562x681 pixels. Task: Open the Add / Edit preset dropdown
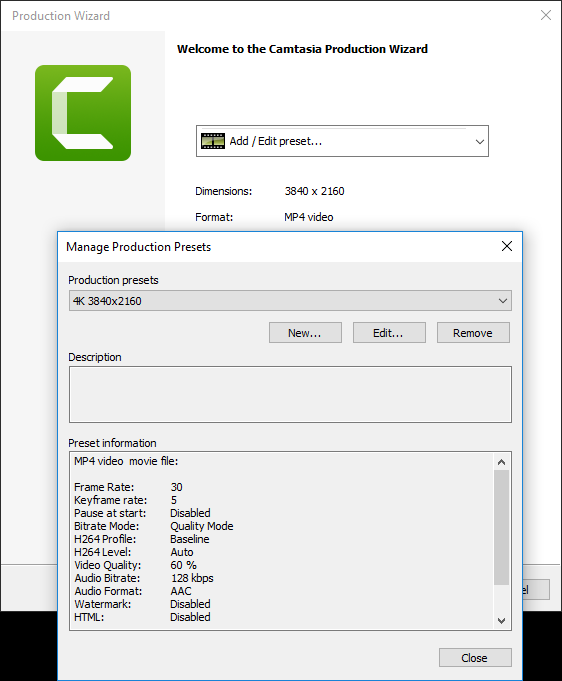coord(342,141)
